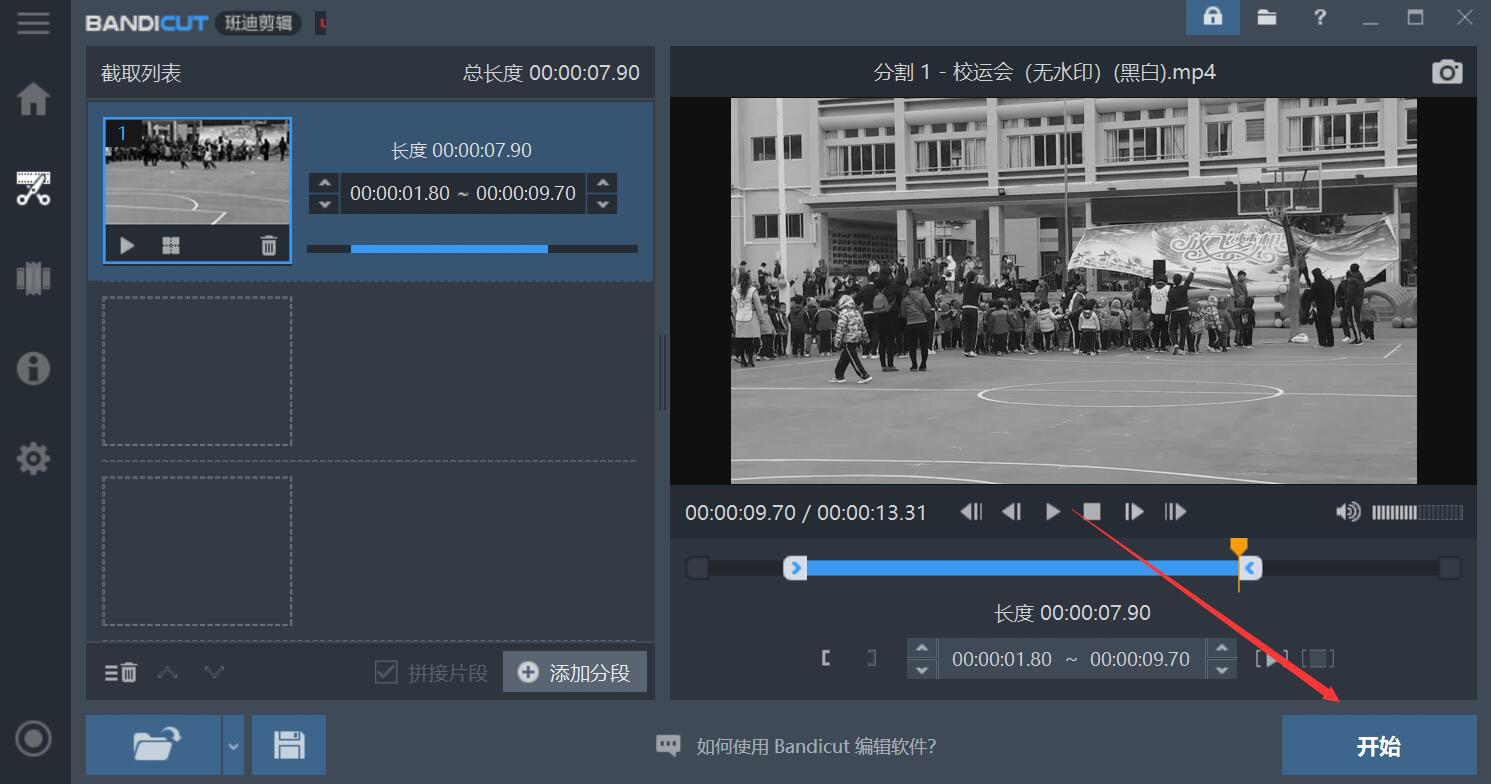The image size is (1491, 784).
Task: Mute audio with the speaker icon
Action: 1348,512
